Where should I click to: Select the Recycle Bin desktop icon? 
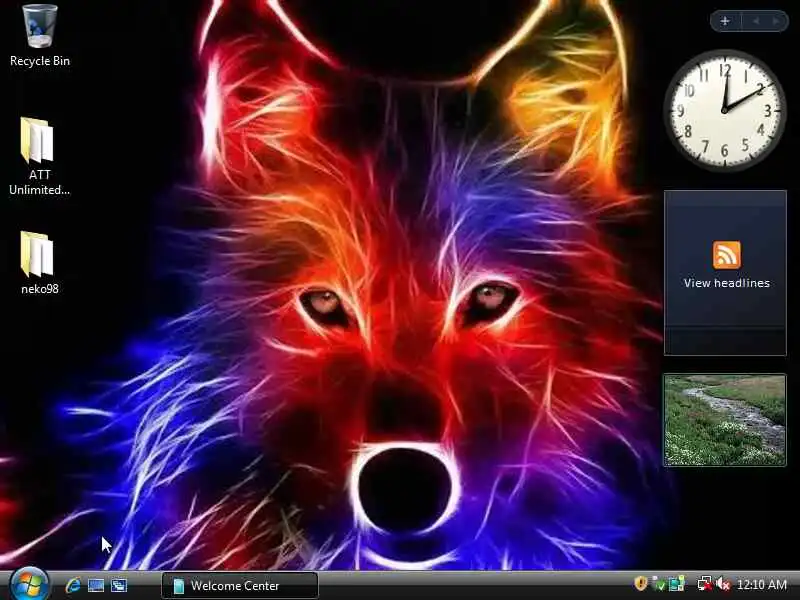tap(40, 36)
